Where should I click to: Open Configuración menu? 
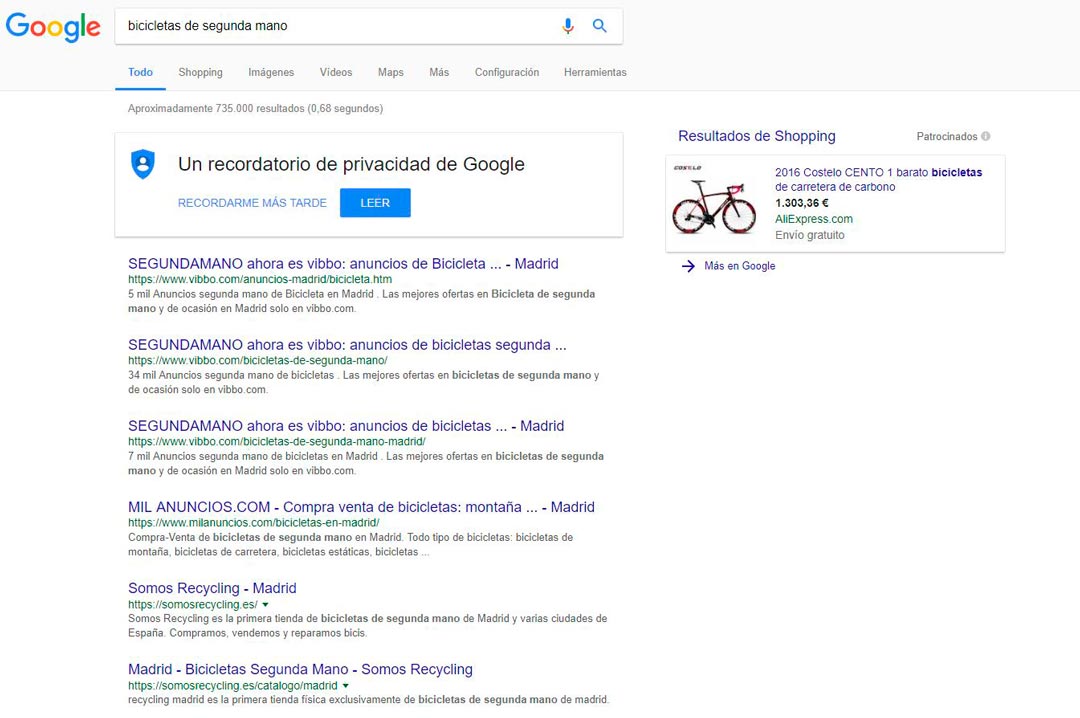coord(506,72)
